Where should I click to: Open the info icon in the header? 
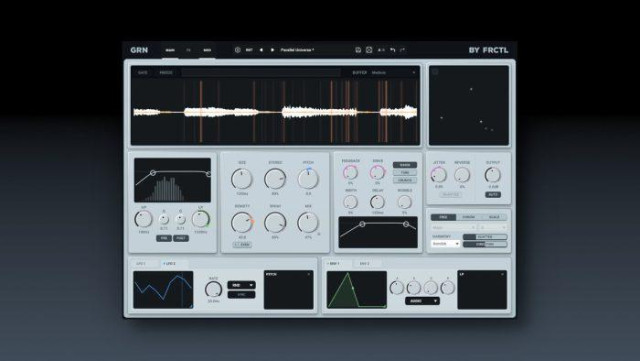click(238, 50)
